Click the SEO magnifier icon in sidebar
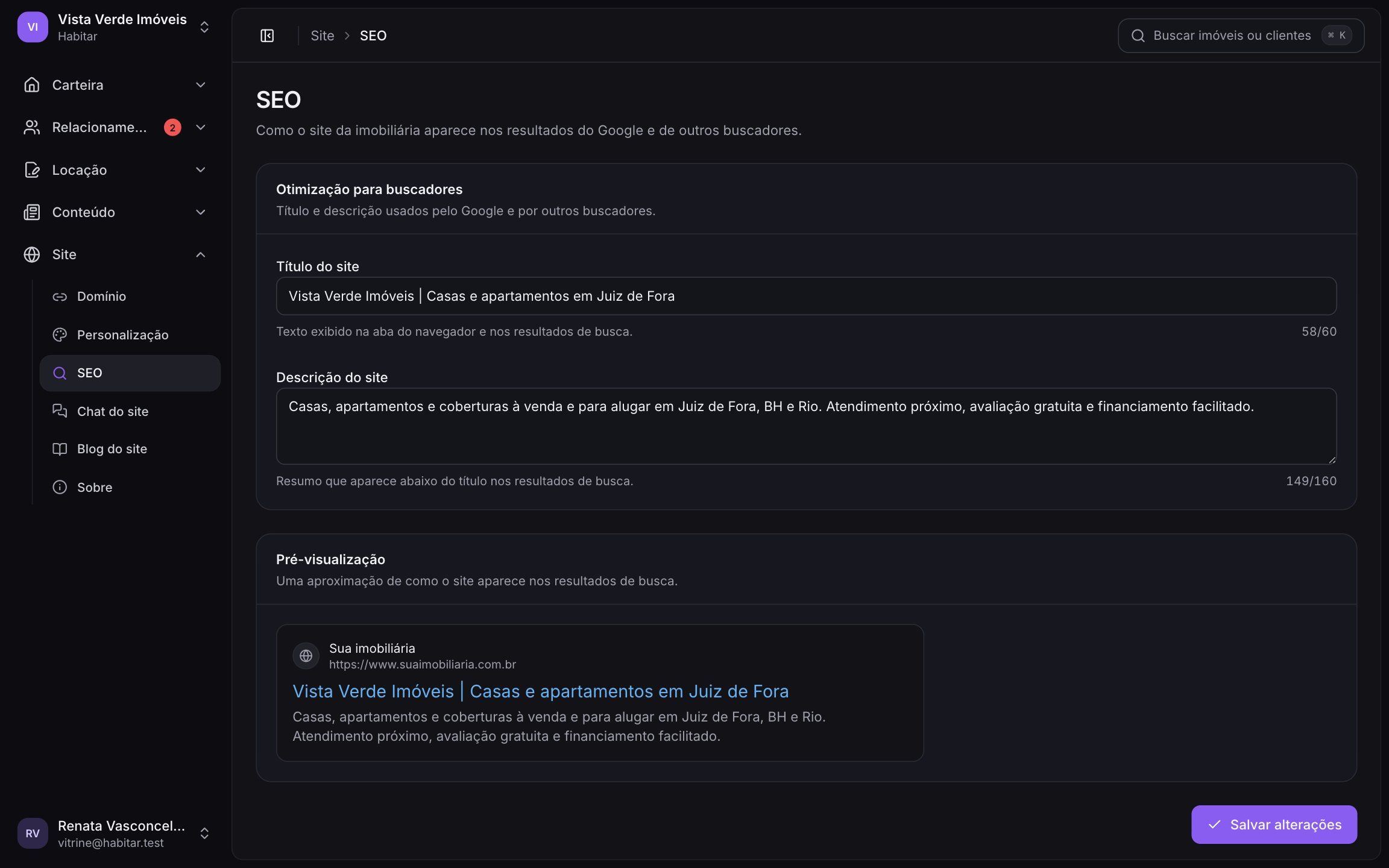Screen dimensions: 1389x868 (x=60, y=373)
